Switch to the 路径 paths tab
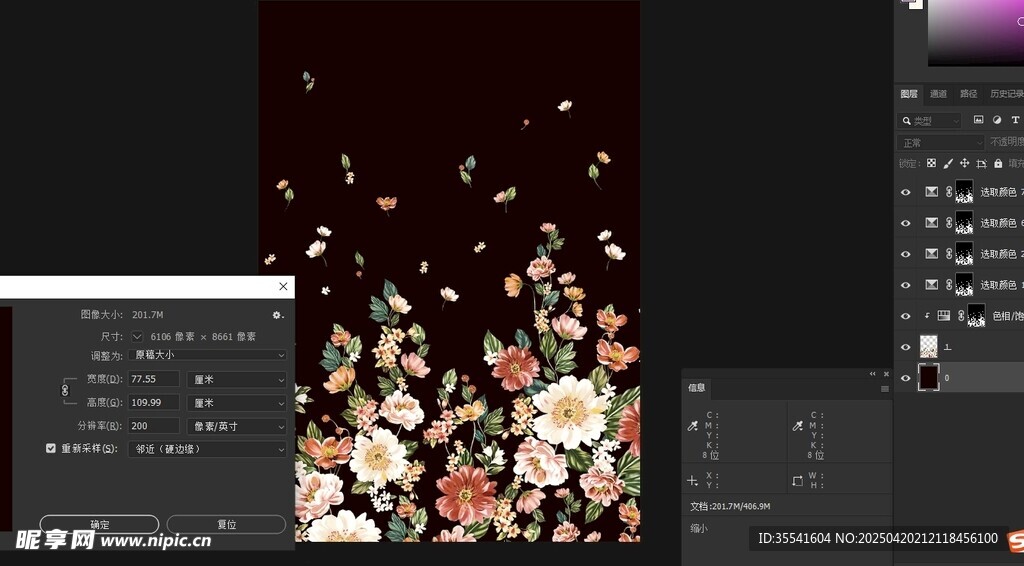The height and width of the screenshot is (566, 1024). [968, 94]
